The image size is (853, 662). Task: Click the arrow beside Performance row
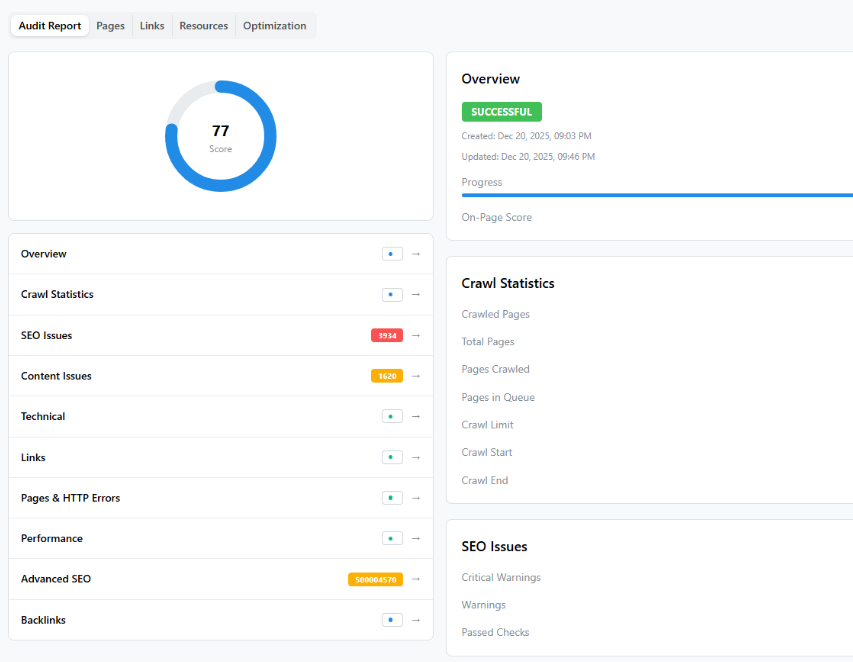[416, 538]
